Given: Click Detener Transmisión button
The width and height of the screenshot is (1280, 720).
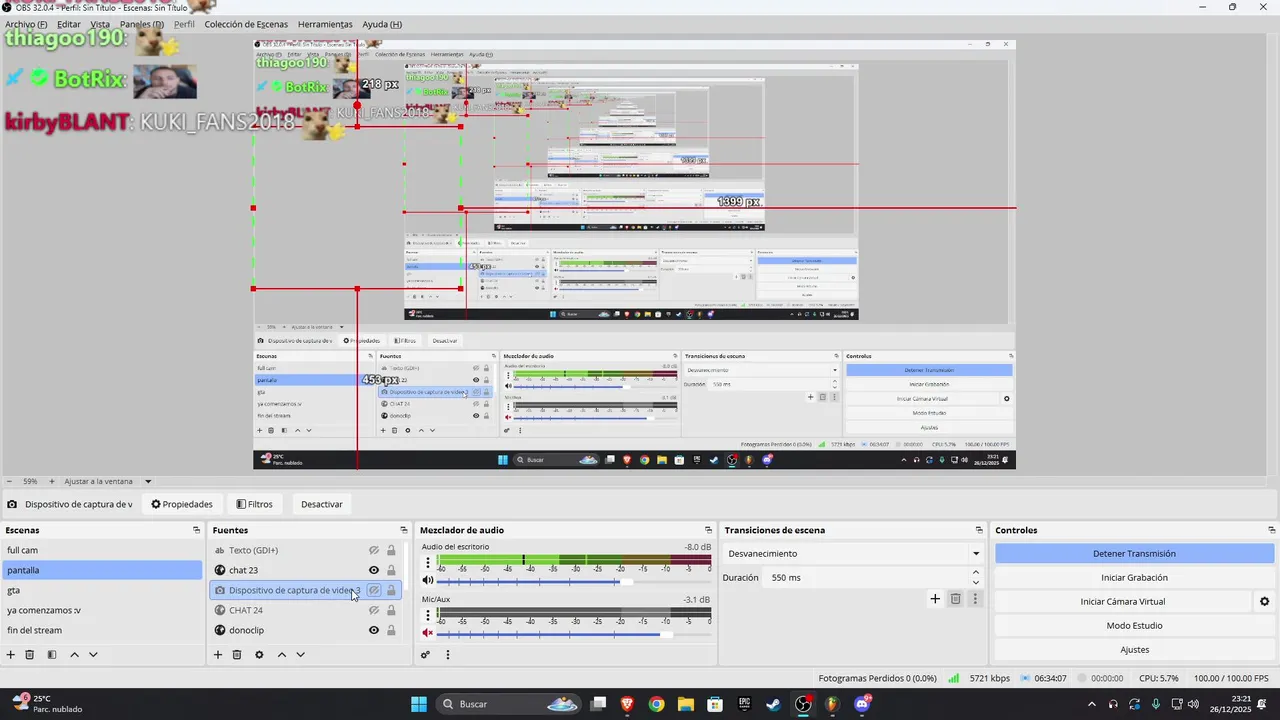Looking at the screenshot, I should [1134, 553].
